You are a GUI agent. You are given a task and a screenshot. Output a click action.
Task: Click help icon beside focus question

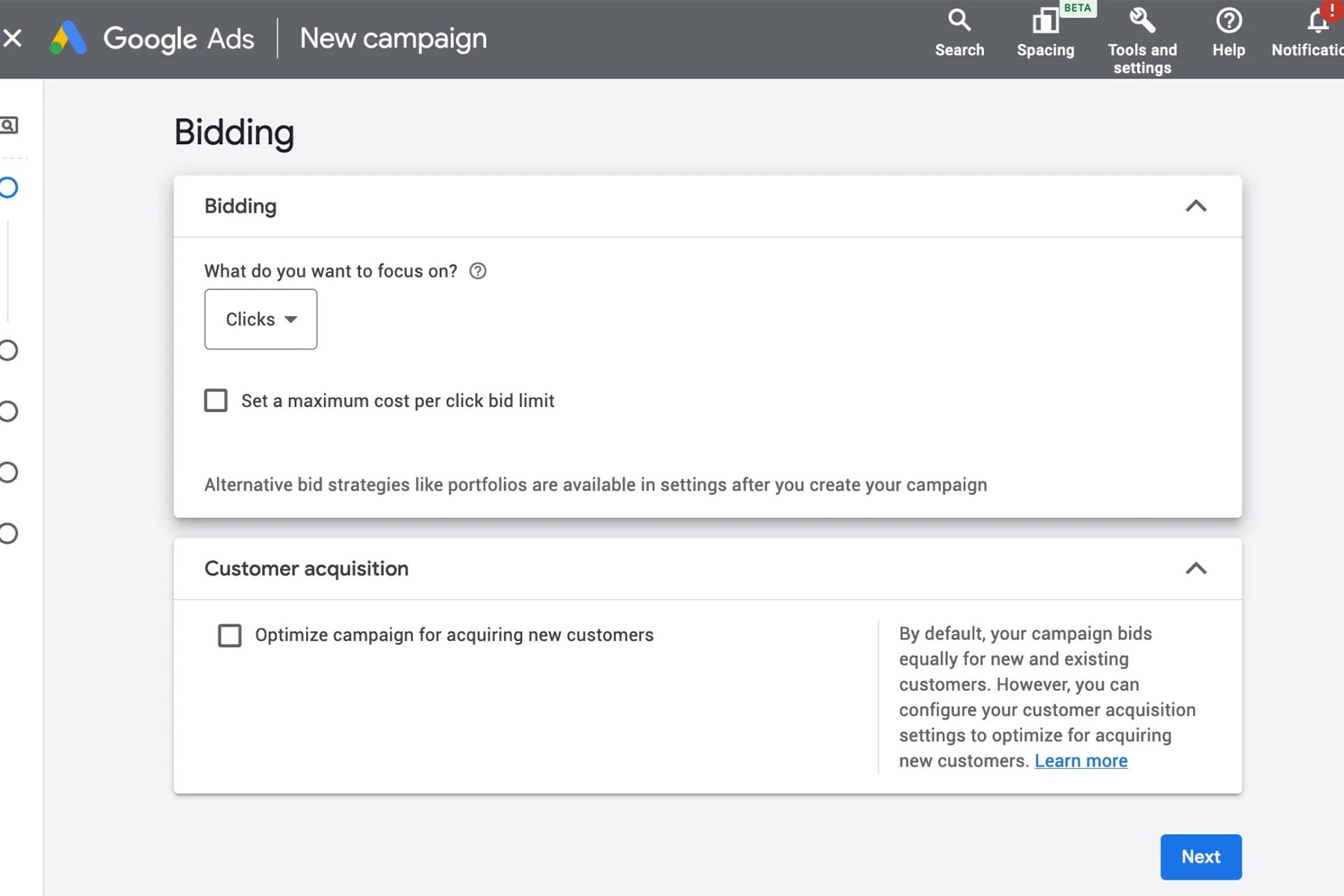click(x=478, y=271)
